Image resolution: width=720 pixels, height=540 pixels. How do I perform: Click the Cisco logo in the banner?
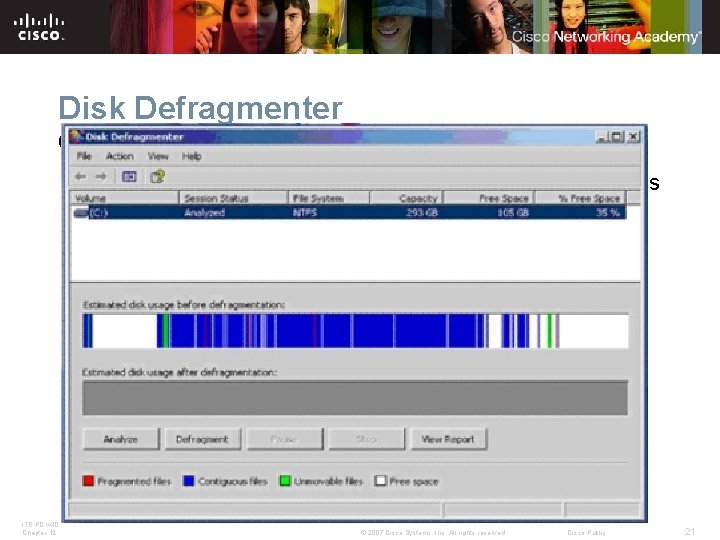pyautogui.click(x=39, y=28)
